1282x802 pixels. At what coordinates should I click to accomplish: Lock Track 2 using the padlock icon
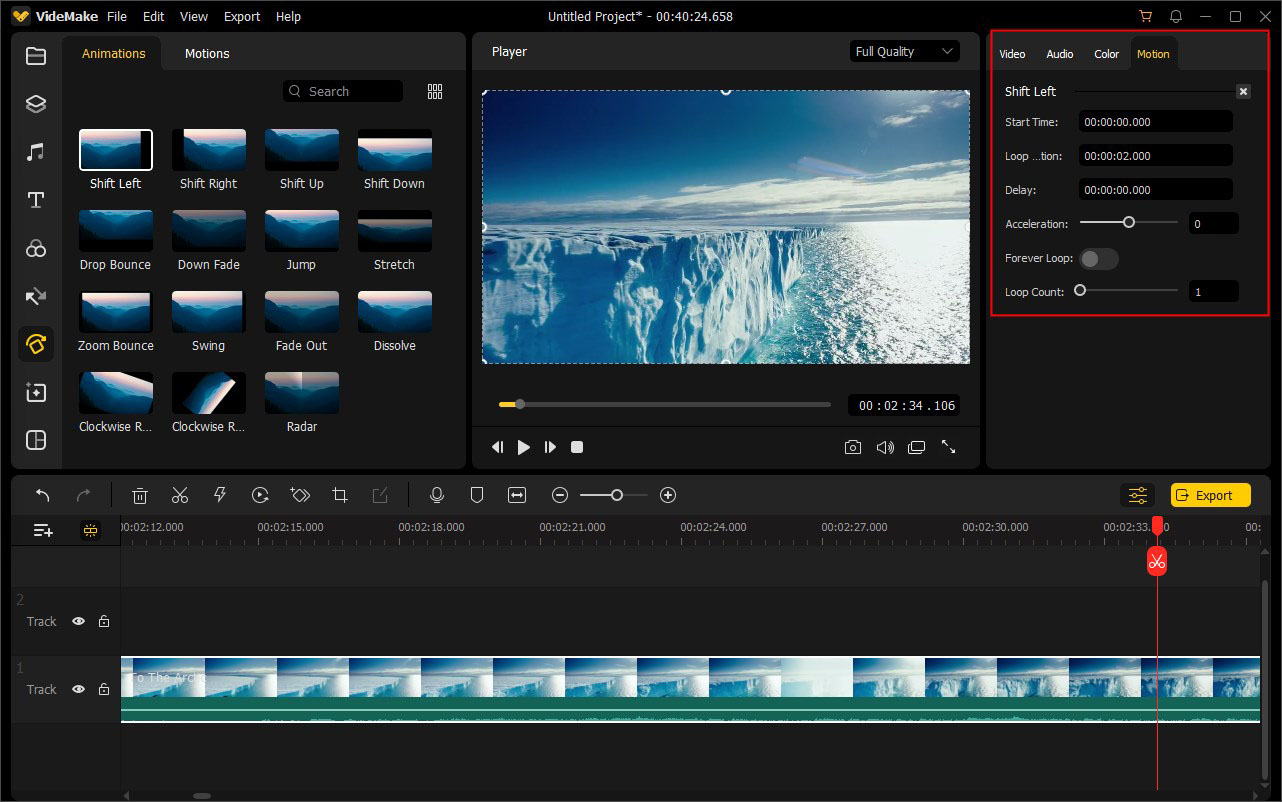tap(104, 621)
